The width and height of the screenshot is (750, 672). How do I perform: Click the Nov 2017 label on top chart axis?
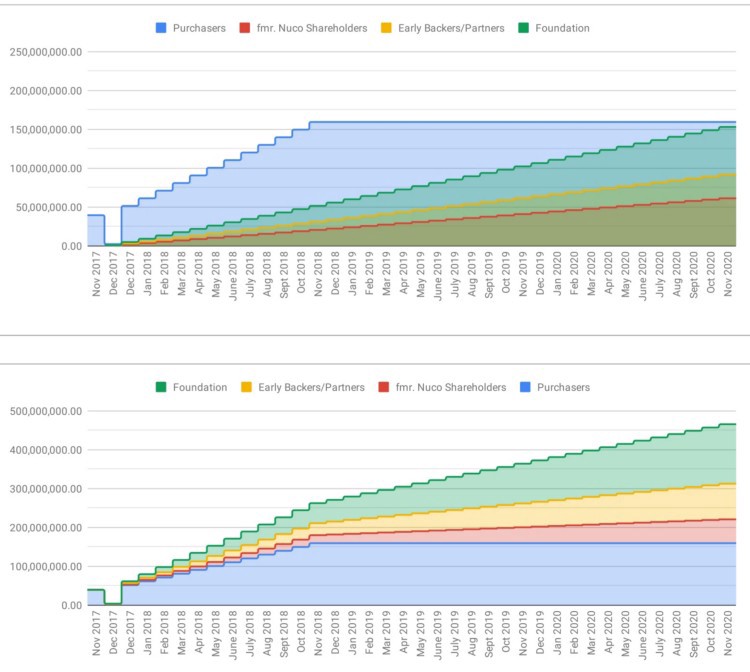coord(97,275)
